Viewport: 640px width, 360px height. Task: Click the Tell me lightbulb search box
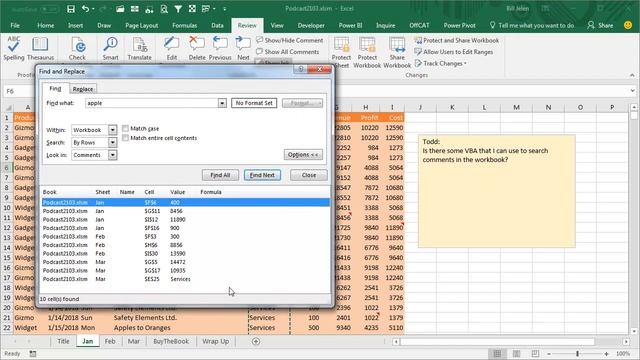point(532,25)
